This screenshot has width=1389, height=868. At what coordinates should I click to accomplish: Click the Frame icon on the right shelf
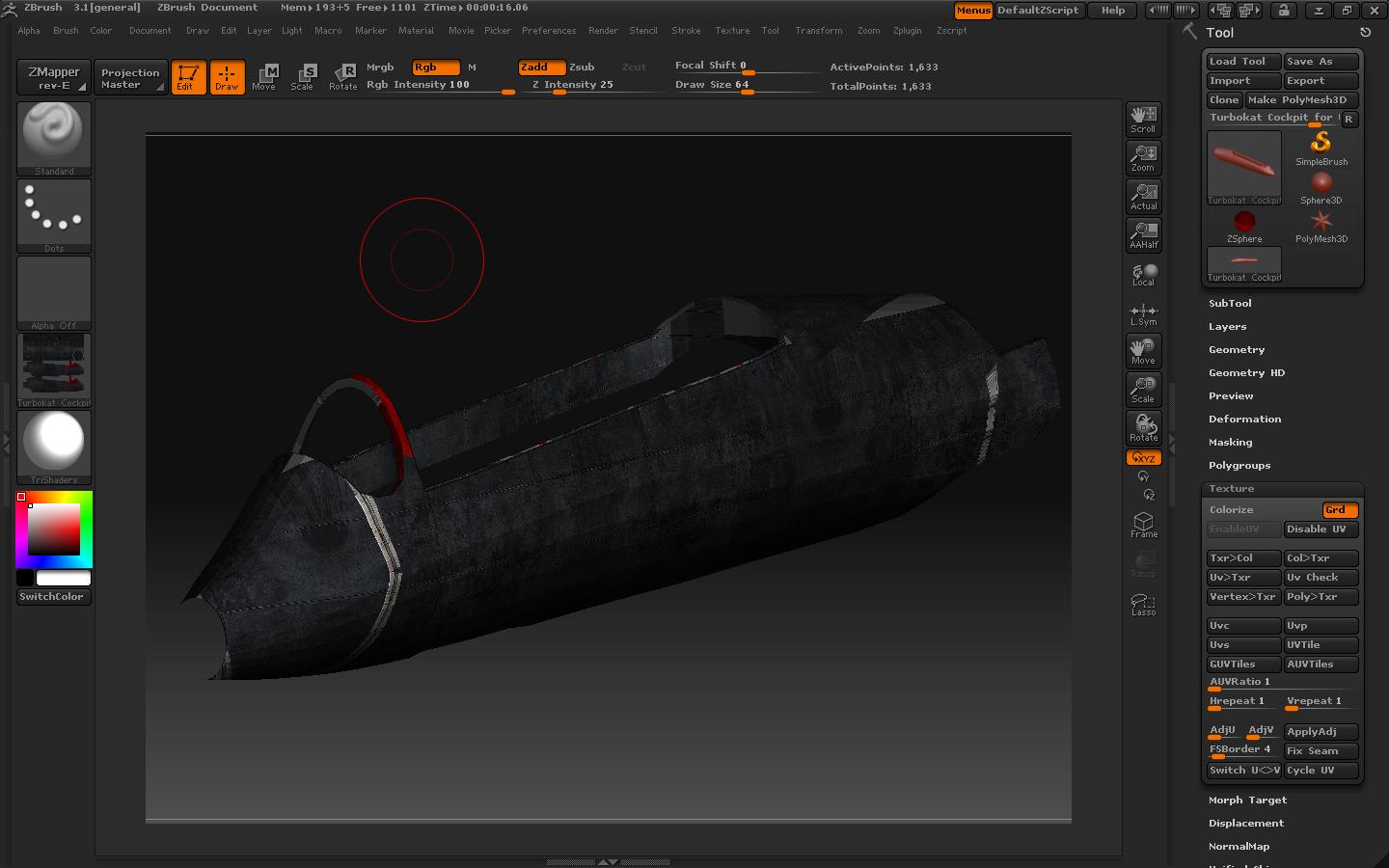pos(1143,524)
